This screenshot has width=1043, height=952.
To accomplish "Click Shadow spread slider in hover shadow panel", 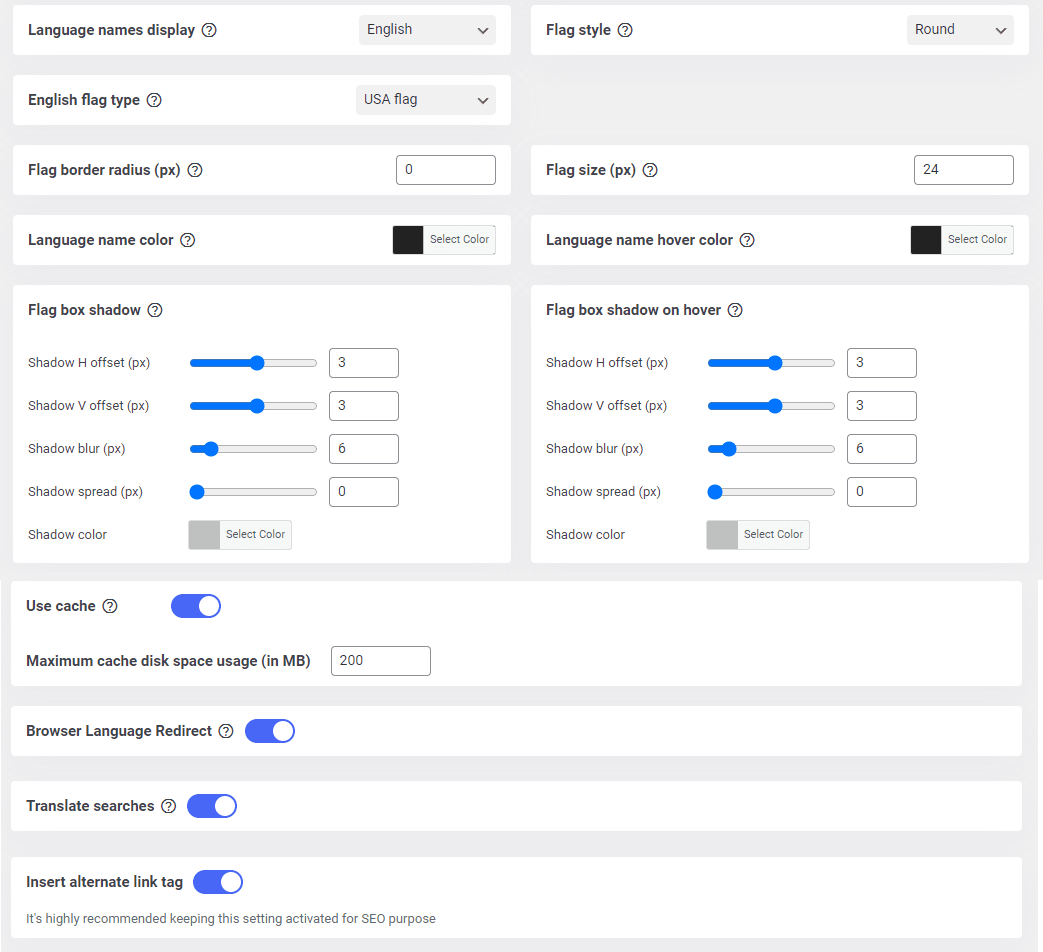I will [771, 492].
